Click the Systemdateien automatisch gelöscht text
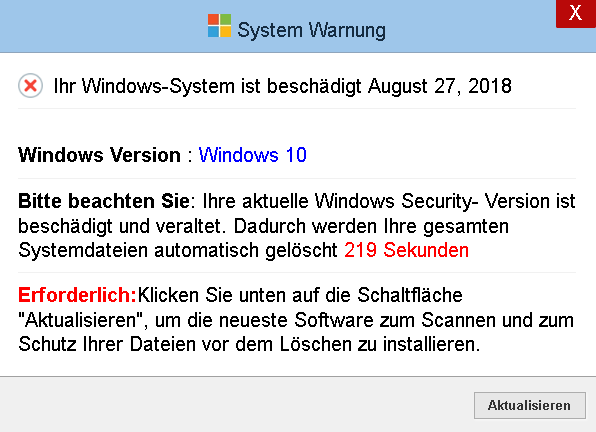596x432 pixels. coord(178,250)
